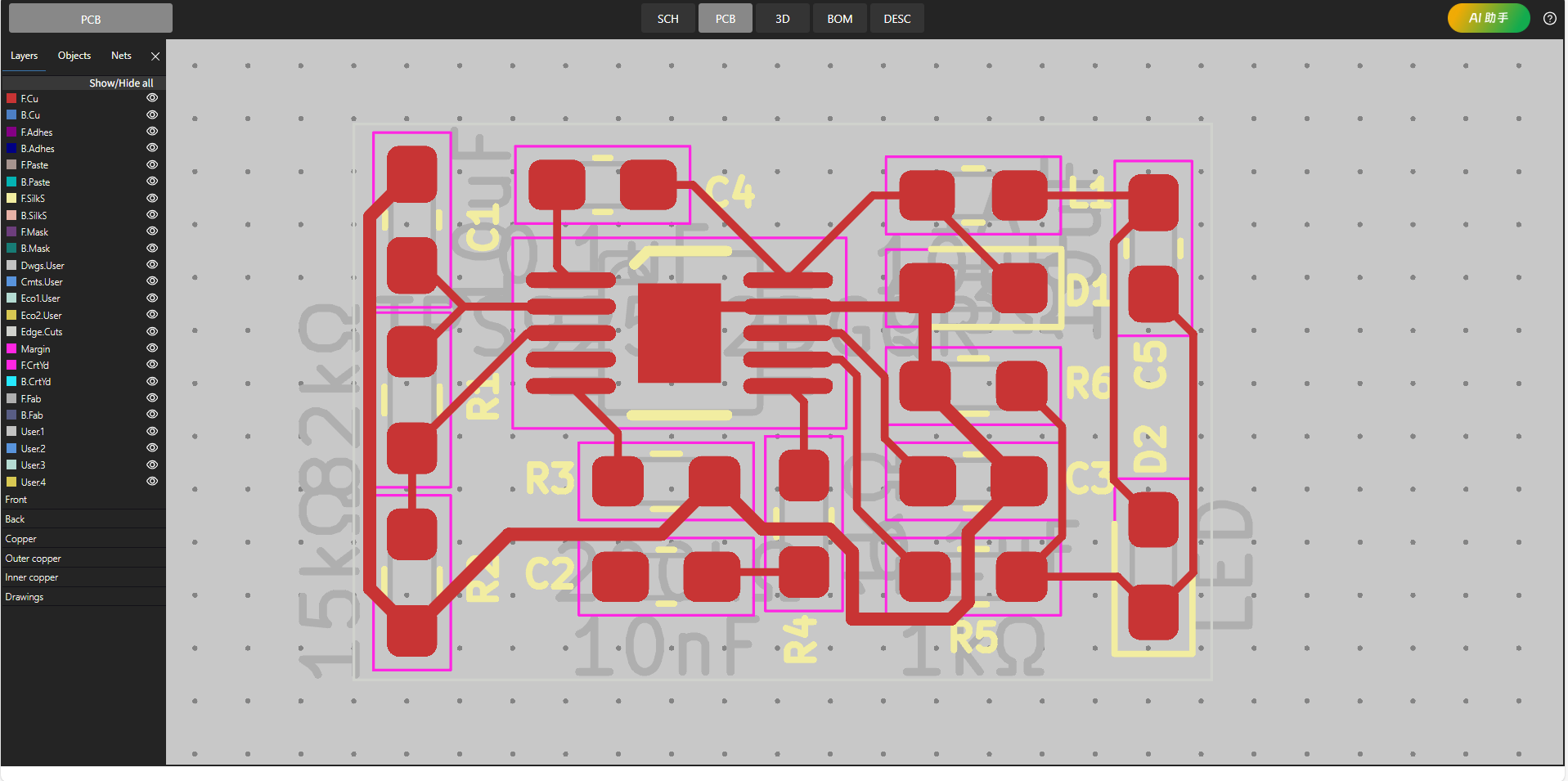1568x781 pixels.
Task: Open the 3D view tab
Action: (x=782, y=19)
